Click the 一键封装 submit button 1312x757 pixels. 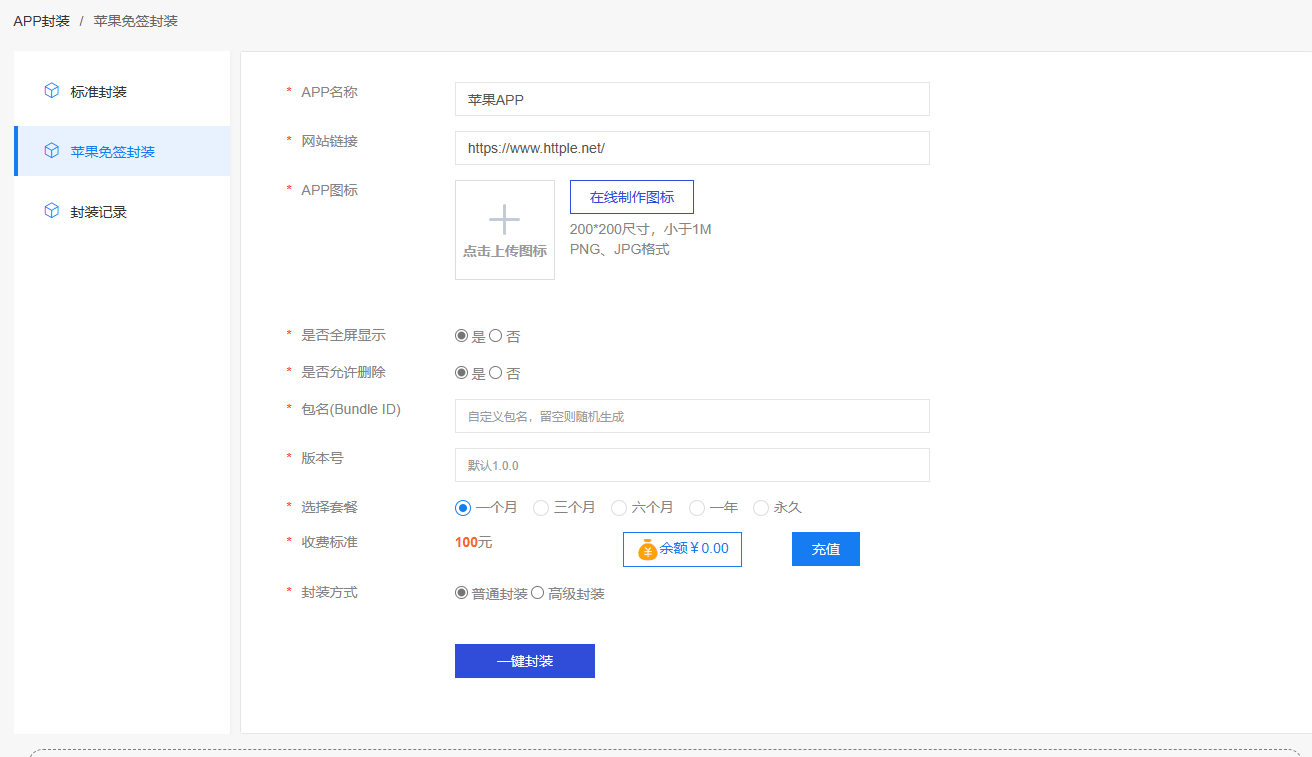click(525, 661)
